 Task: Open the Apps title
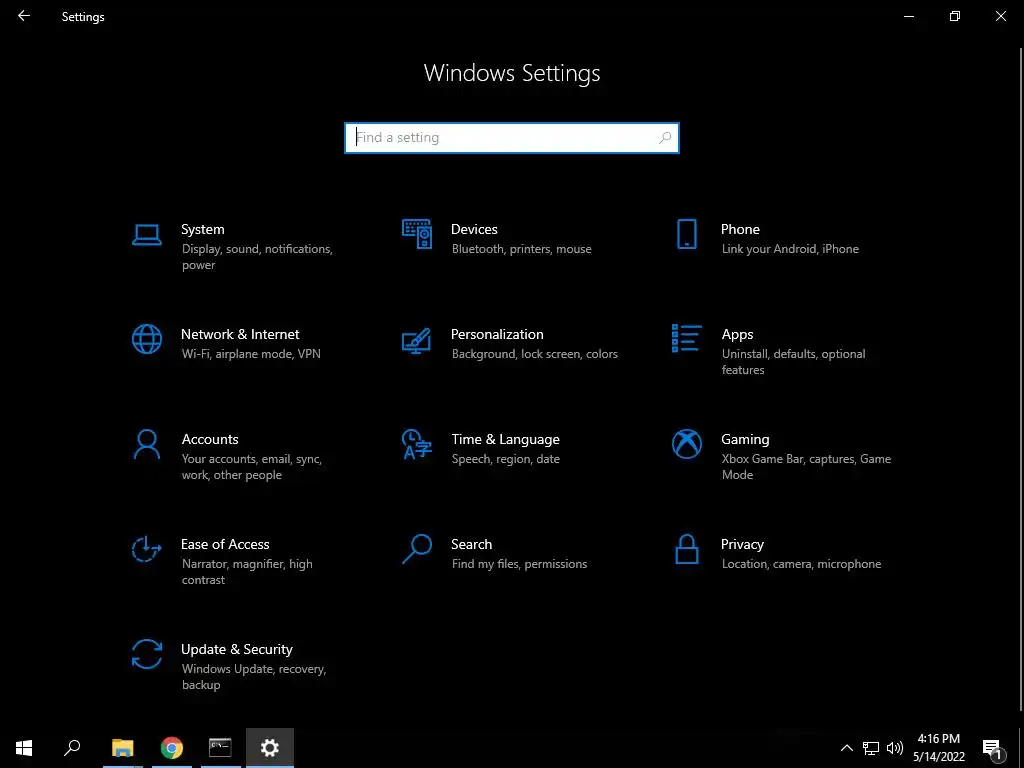[x=737, y=334]
